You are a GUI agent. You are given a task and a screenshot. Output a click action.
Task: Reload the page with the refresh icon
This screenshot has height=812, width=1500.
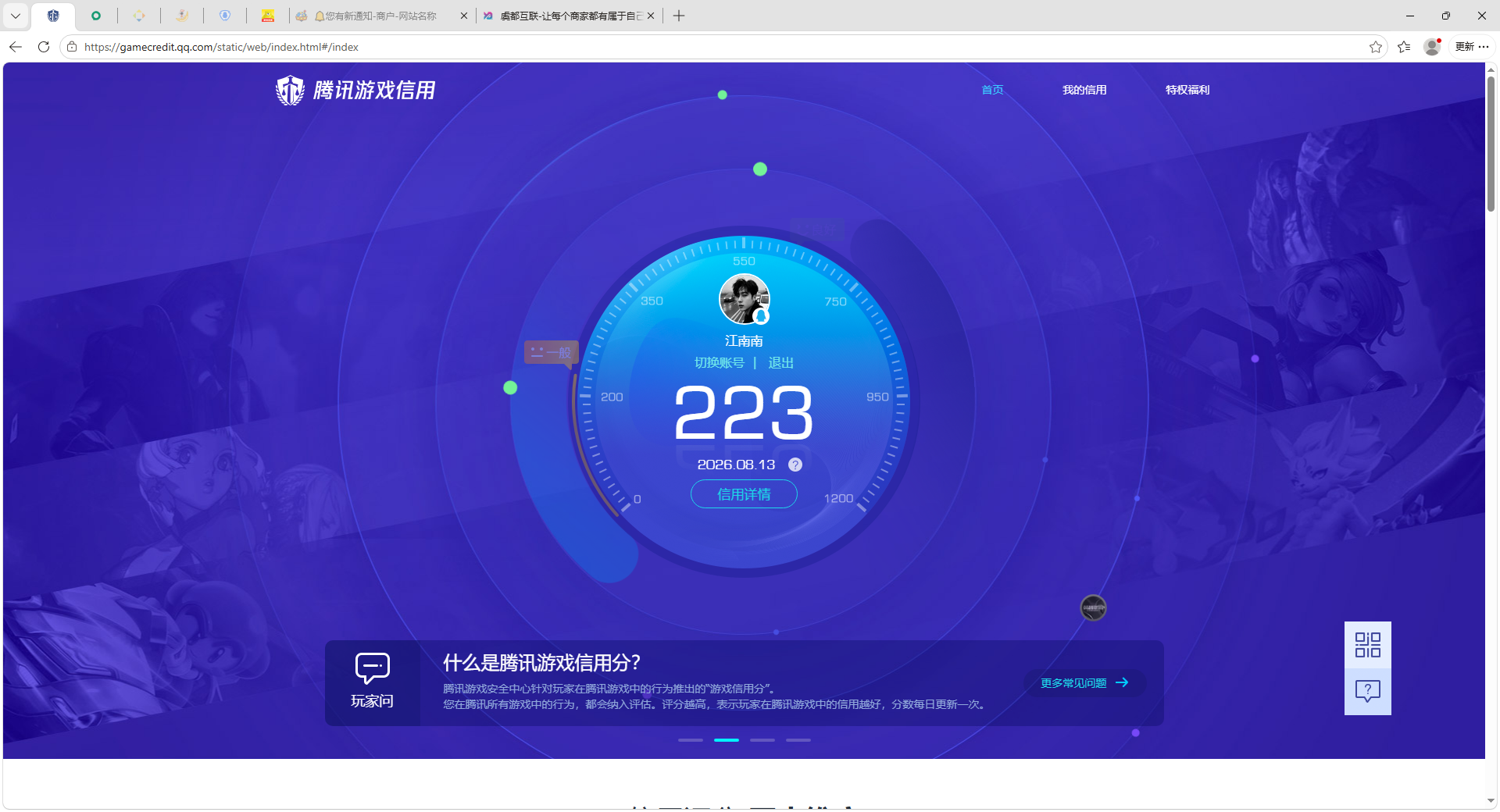click(x=44, y=47)
